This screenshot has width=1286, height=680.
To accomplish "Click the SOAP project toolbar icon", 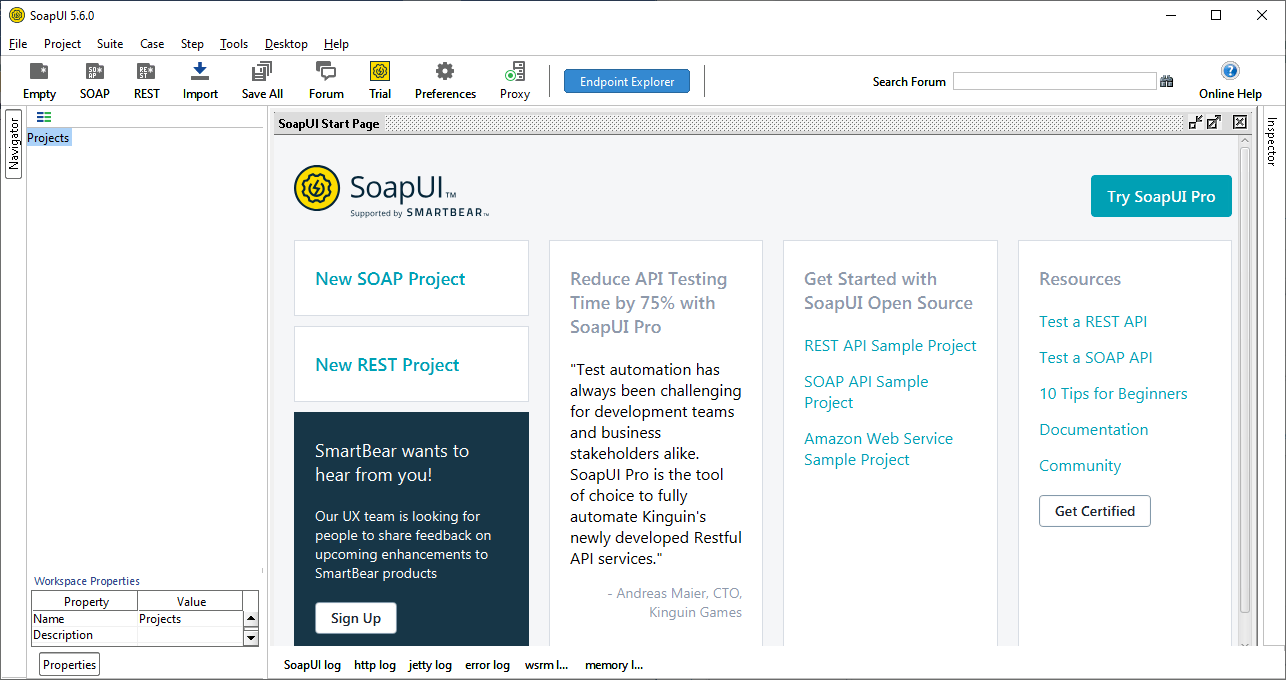I will click(x=95, y=80).
